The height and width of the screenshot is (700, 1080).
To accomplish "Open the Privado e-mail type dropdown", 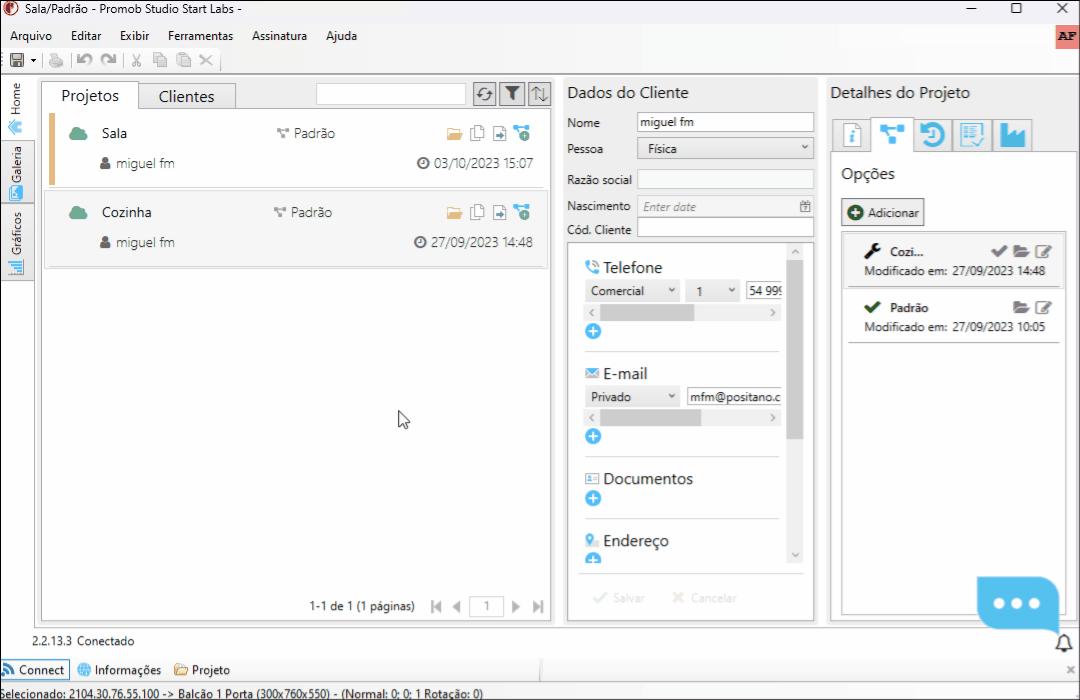I will point(632,397).
